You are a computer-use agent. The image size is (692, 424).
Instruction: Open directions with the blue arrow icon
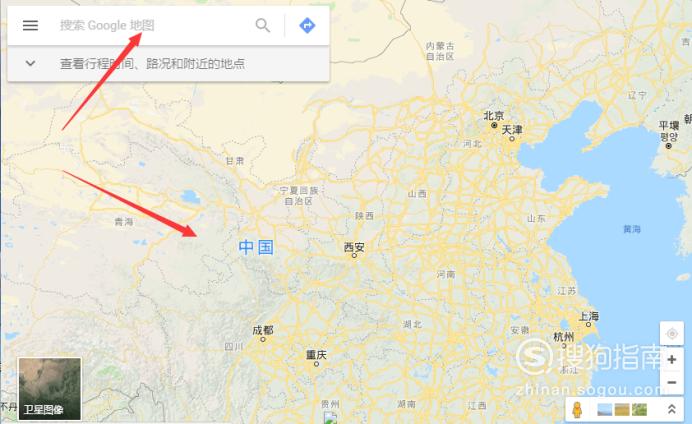(307, 26)
